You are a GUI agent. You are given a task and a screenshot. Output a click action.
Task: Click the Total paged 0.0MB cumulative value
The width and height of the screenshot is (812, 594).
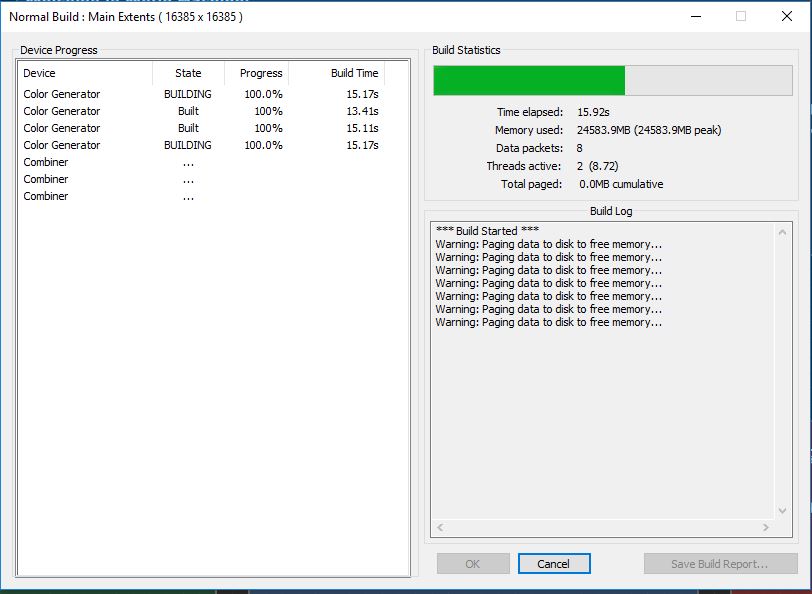[621, 184]
